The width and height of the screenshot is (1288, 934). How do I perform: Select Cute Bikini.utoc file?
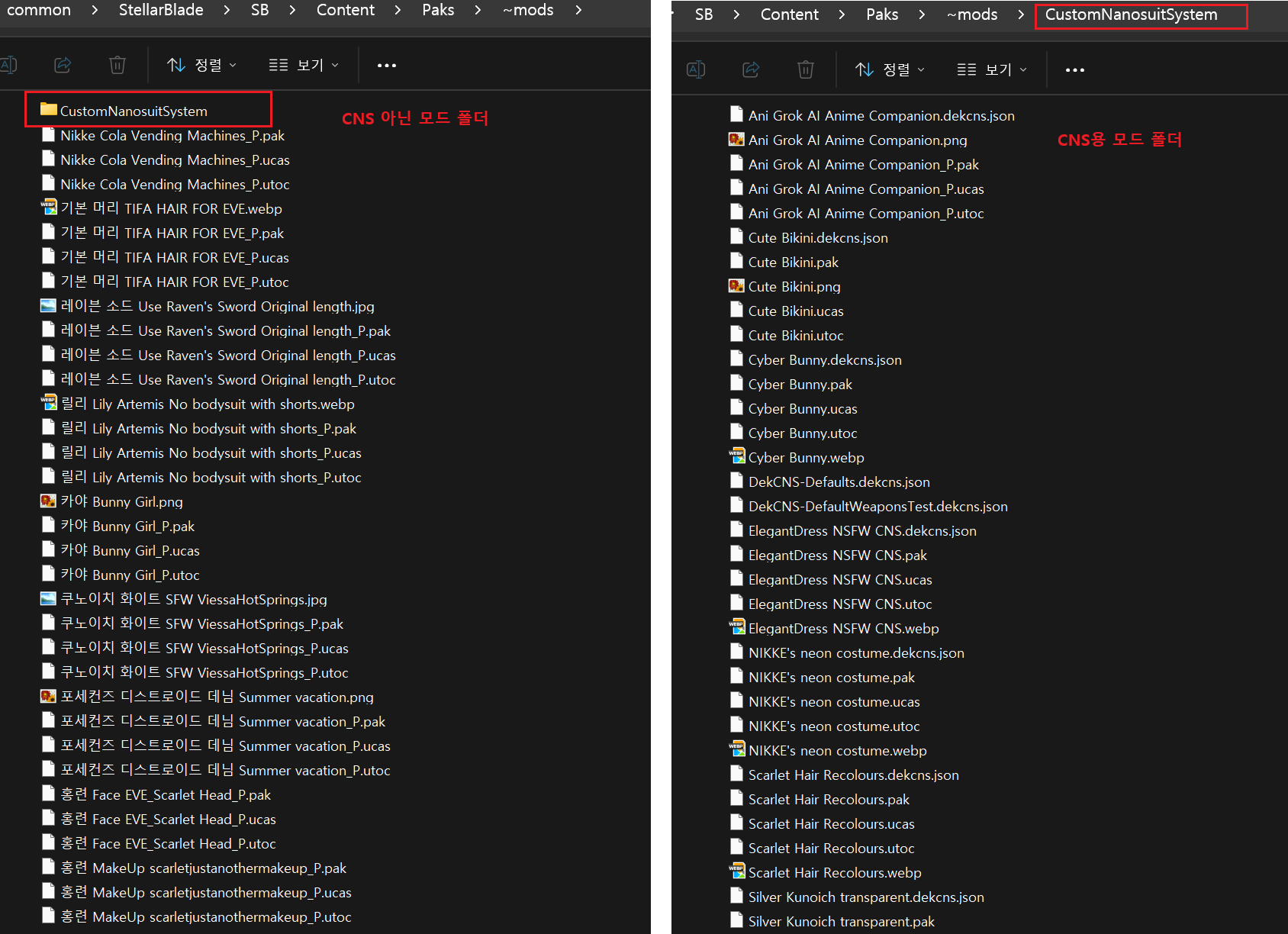click(796, 335)
